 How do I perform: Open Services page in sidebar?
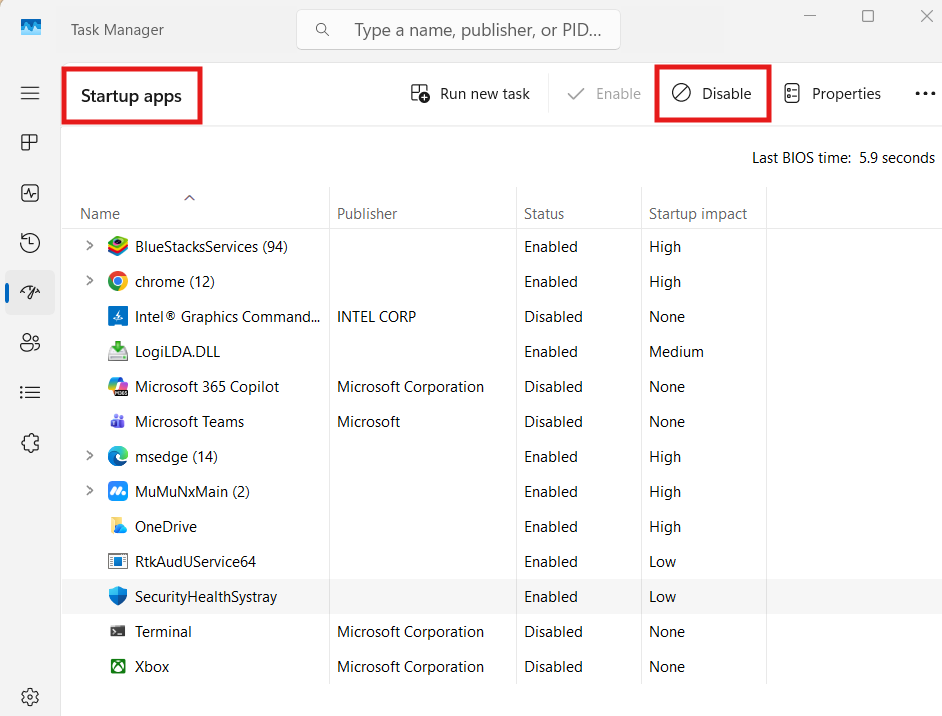[x=30, y=443]
